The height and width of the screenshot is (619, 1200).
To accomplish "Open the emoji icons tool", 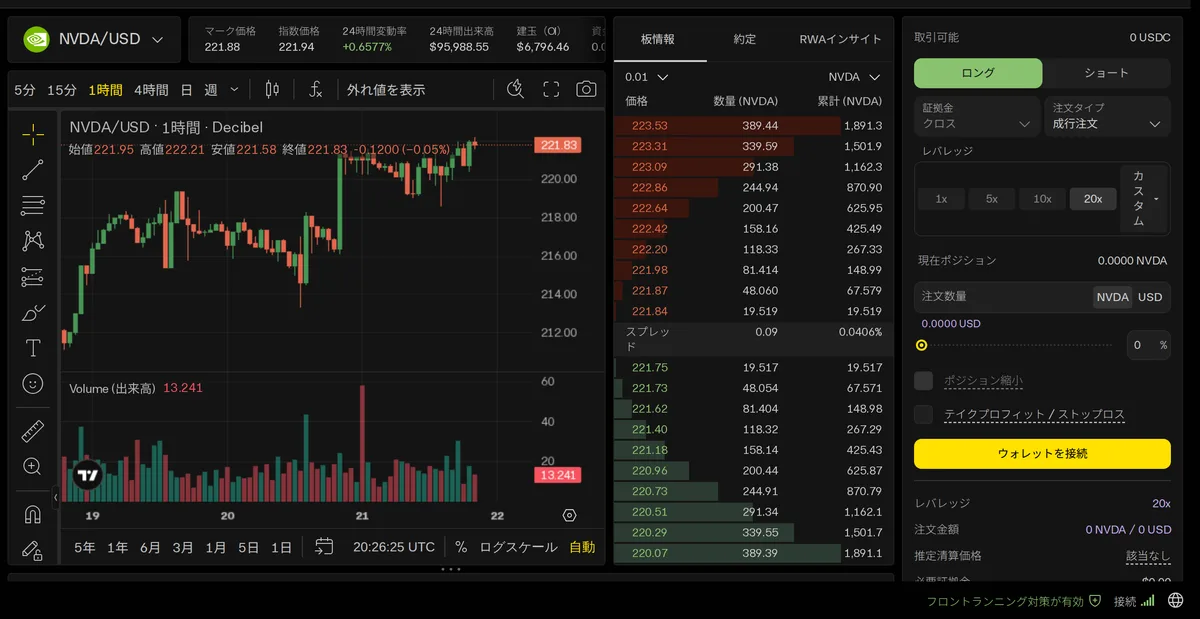I will (33, 384).
